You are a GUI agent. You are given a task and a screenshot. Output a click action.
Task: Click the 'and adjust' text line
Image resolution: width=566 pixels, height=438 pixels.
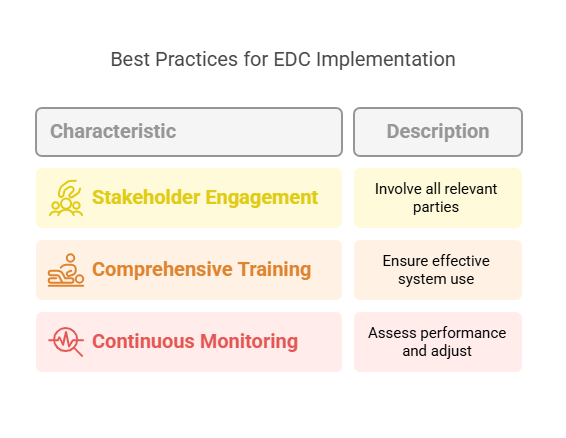437,351
